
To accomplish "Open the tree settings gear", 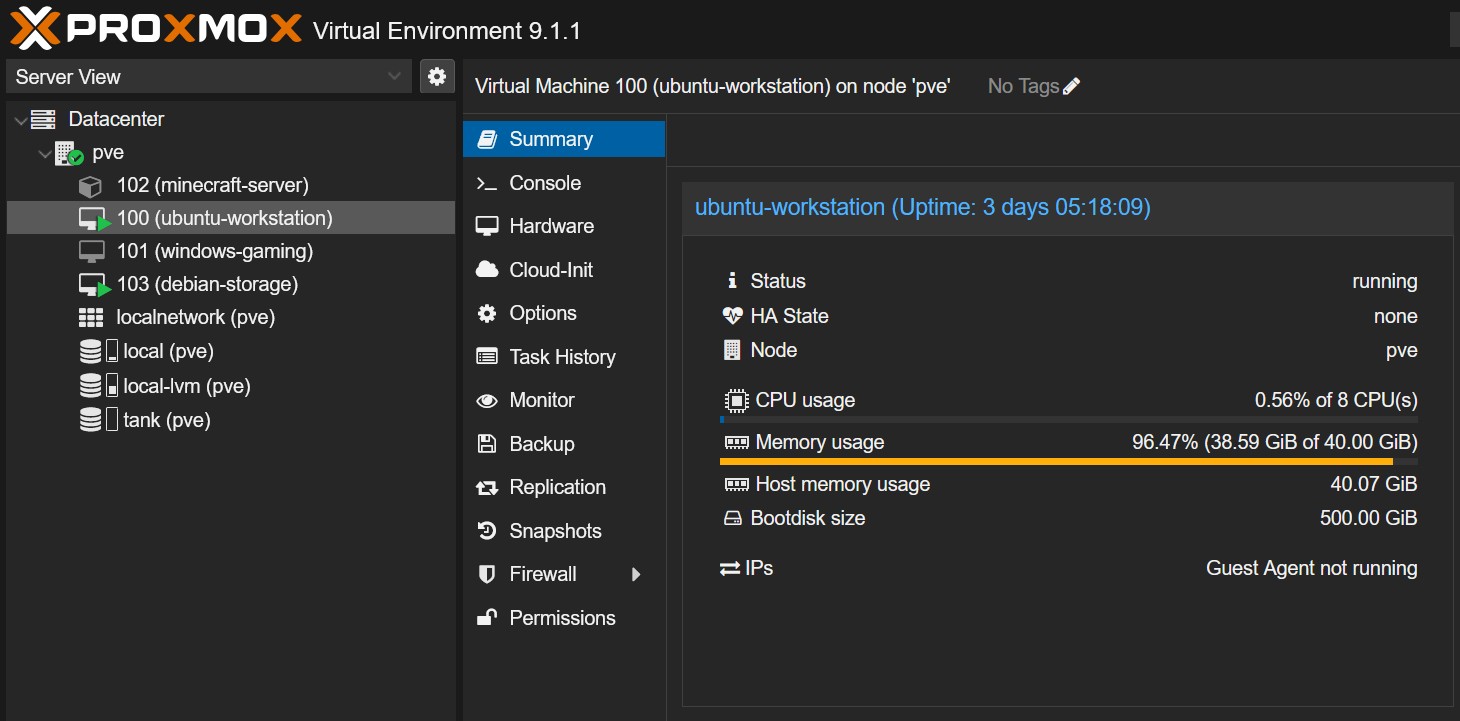I will (437, 77).
